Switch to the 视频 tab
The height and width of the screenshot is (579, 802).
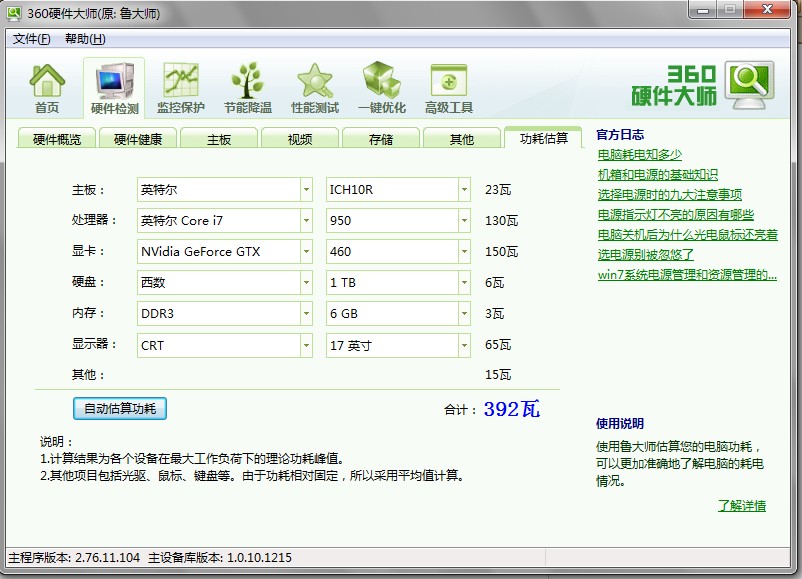point(300,139)
